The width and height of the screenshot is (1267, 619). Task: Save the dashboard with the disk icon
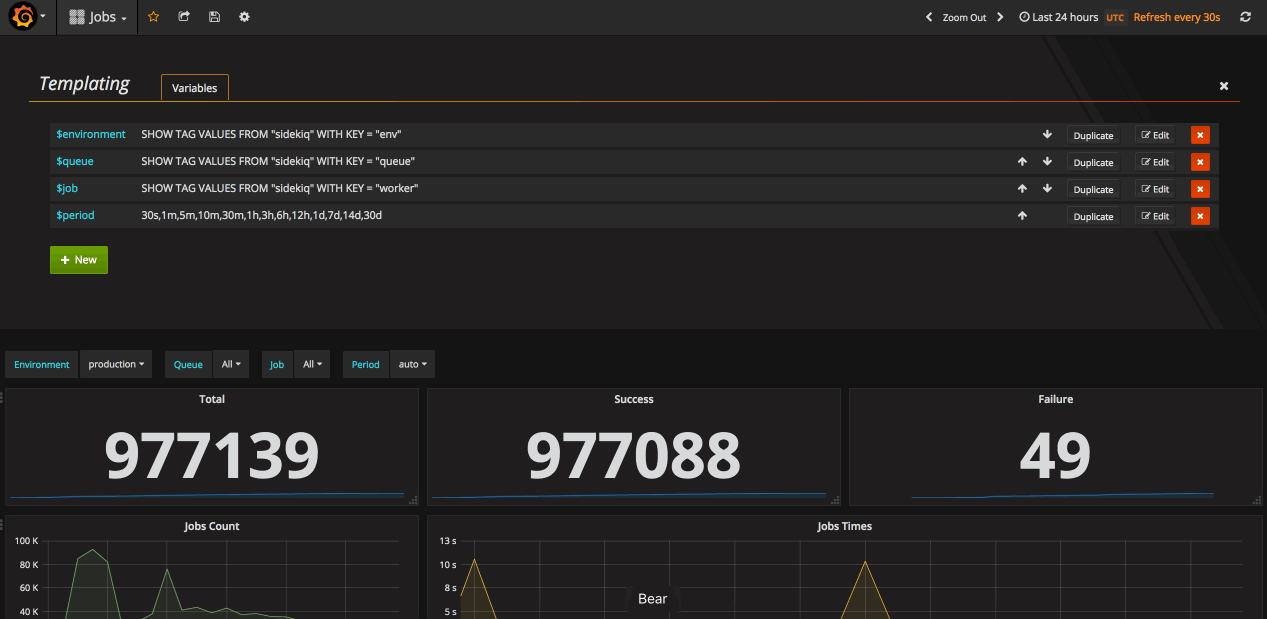[214, 17]
